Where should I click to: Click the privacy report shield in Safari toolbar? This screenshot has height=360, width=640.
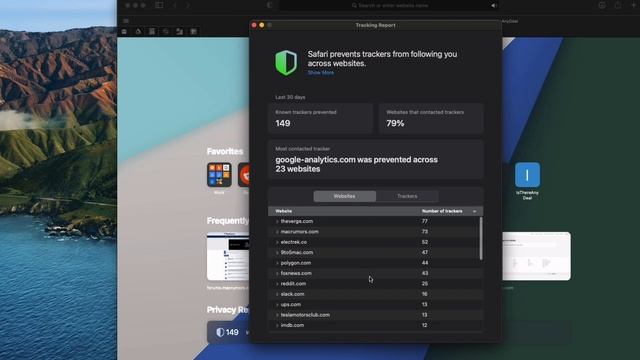tap(269, 5)
